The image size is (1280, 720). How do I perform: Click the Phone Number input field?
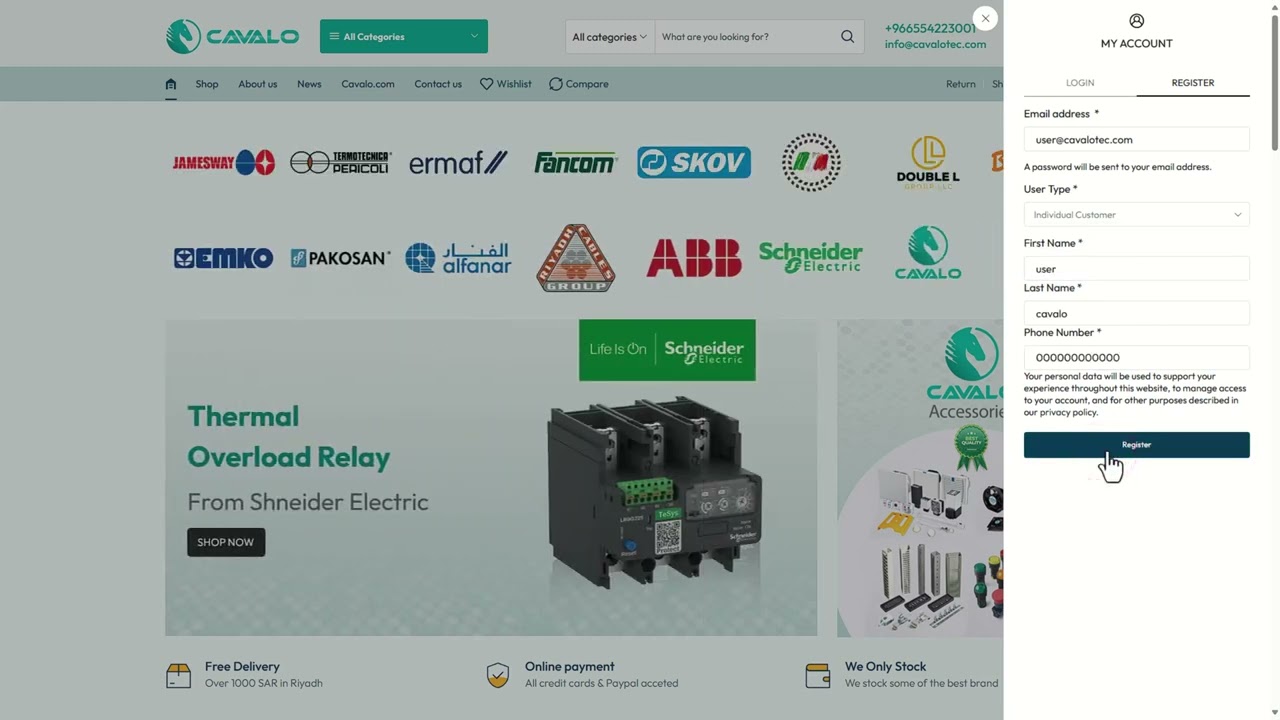tap(1137, 358)
